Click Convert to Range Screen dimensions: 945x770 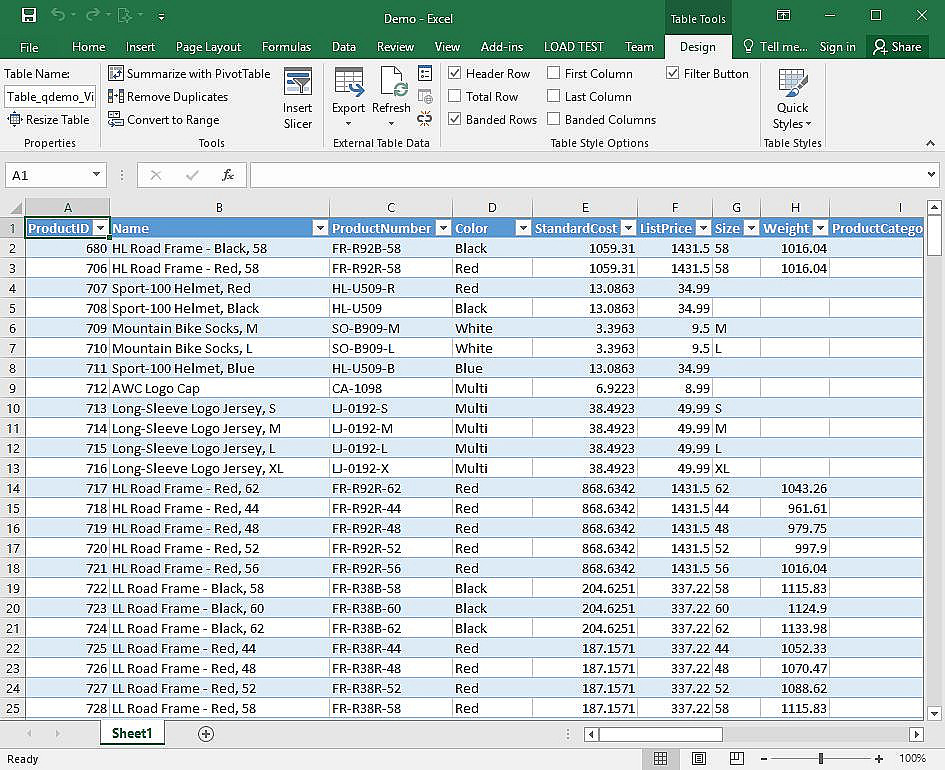coord(164,120)
